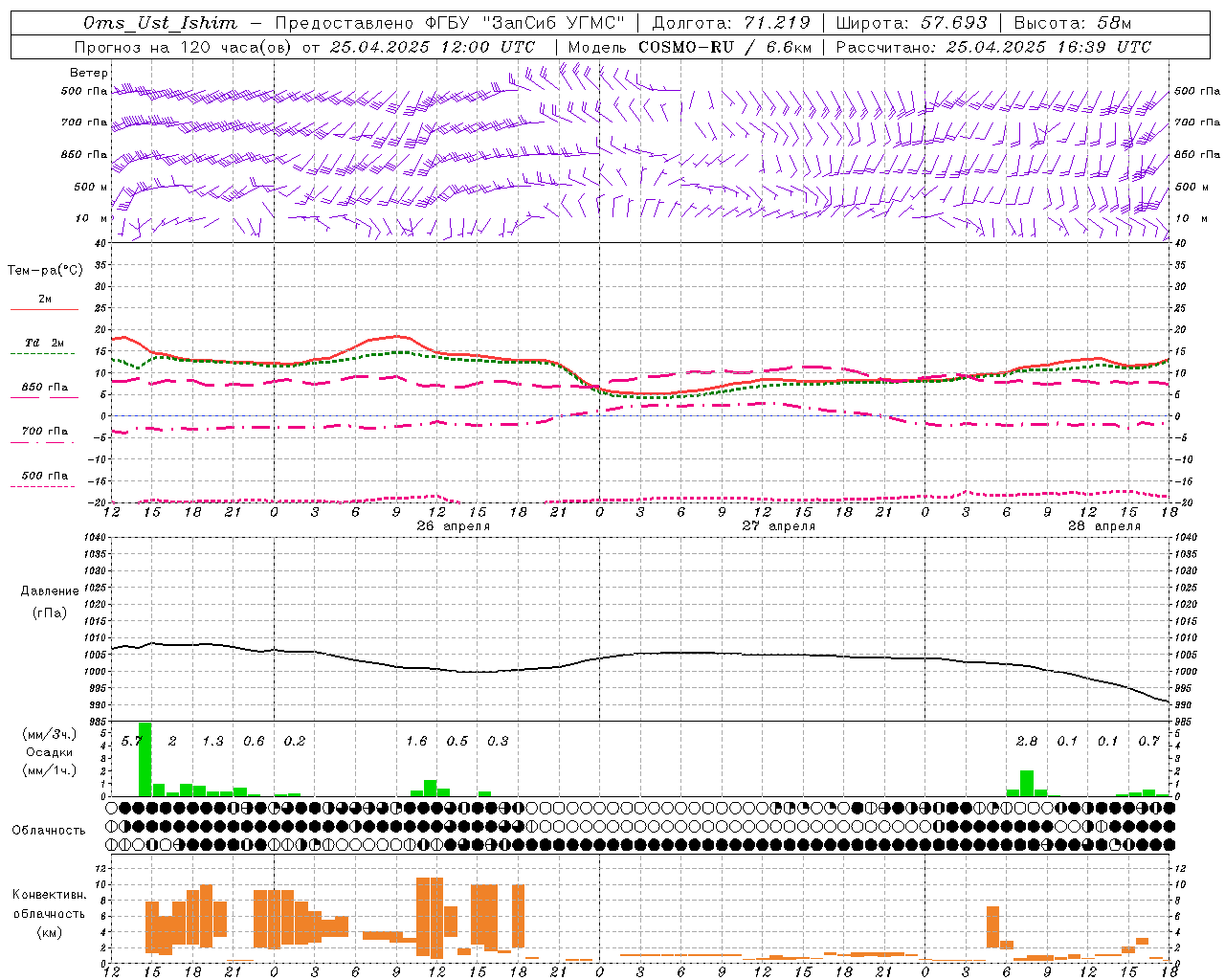Click the '28 апреля' date label
The height and width of the screenshot is (980, 1225).
tap(1104, 526)
